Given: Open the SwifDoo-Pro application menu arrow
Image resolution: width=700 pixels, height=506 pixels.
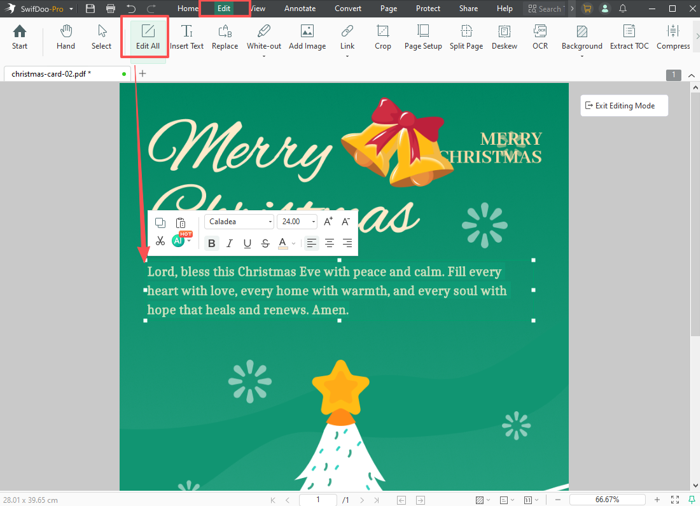Looking at the screenshot, I should [x=71, y=9].
